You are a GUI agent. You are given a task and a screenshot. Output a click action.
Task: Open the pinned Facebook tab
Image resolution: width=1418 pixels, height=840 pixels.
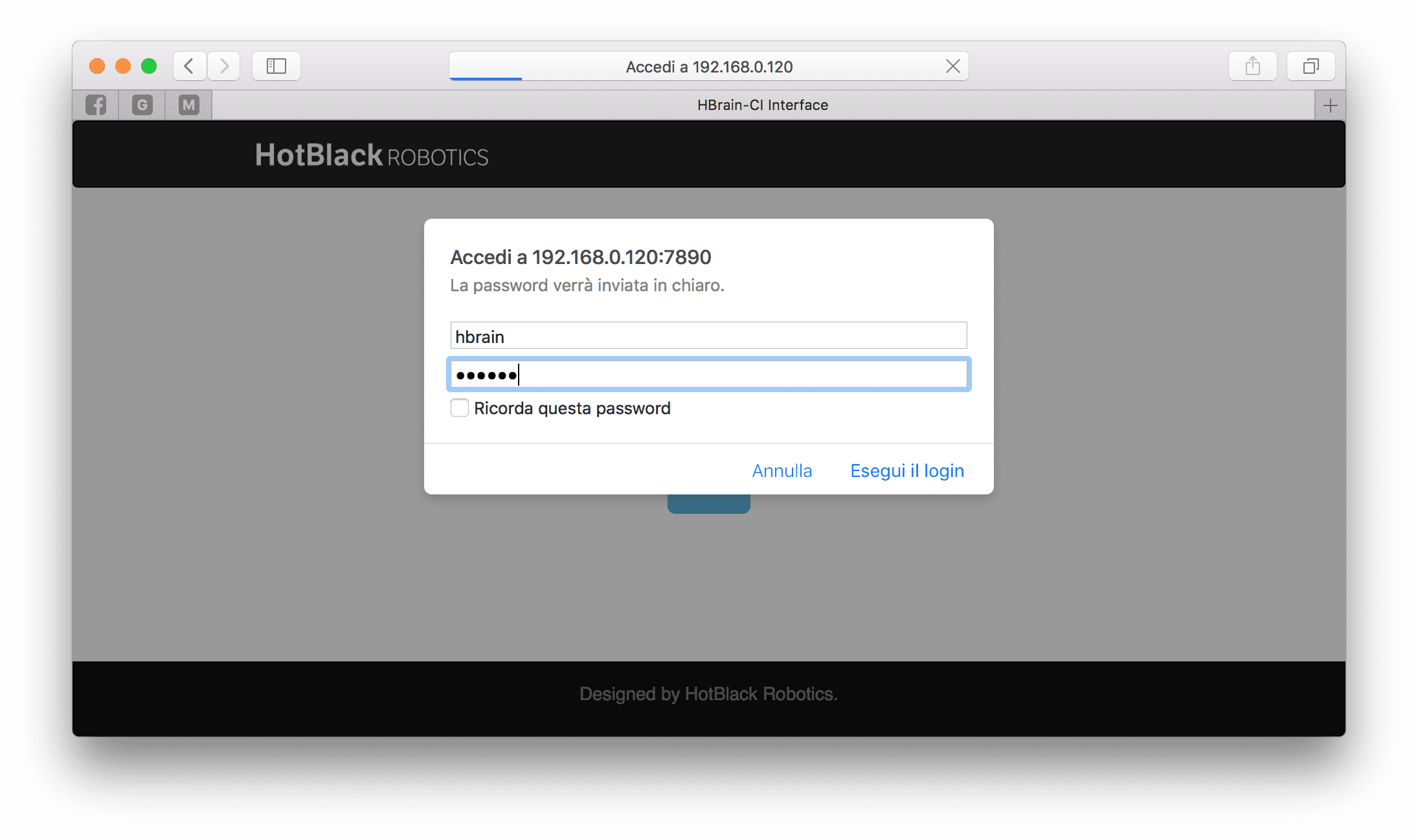click(x=96, y=105)
